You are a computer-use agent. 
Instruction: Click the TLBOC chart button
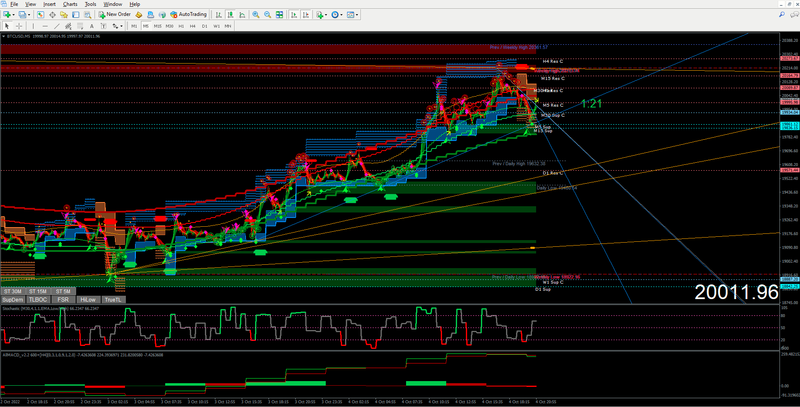tap(38, 299)
